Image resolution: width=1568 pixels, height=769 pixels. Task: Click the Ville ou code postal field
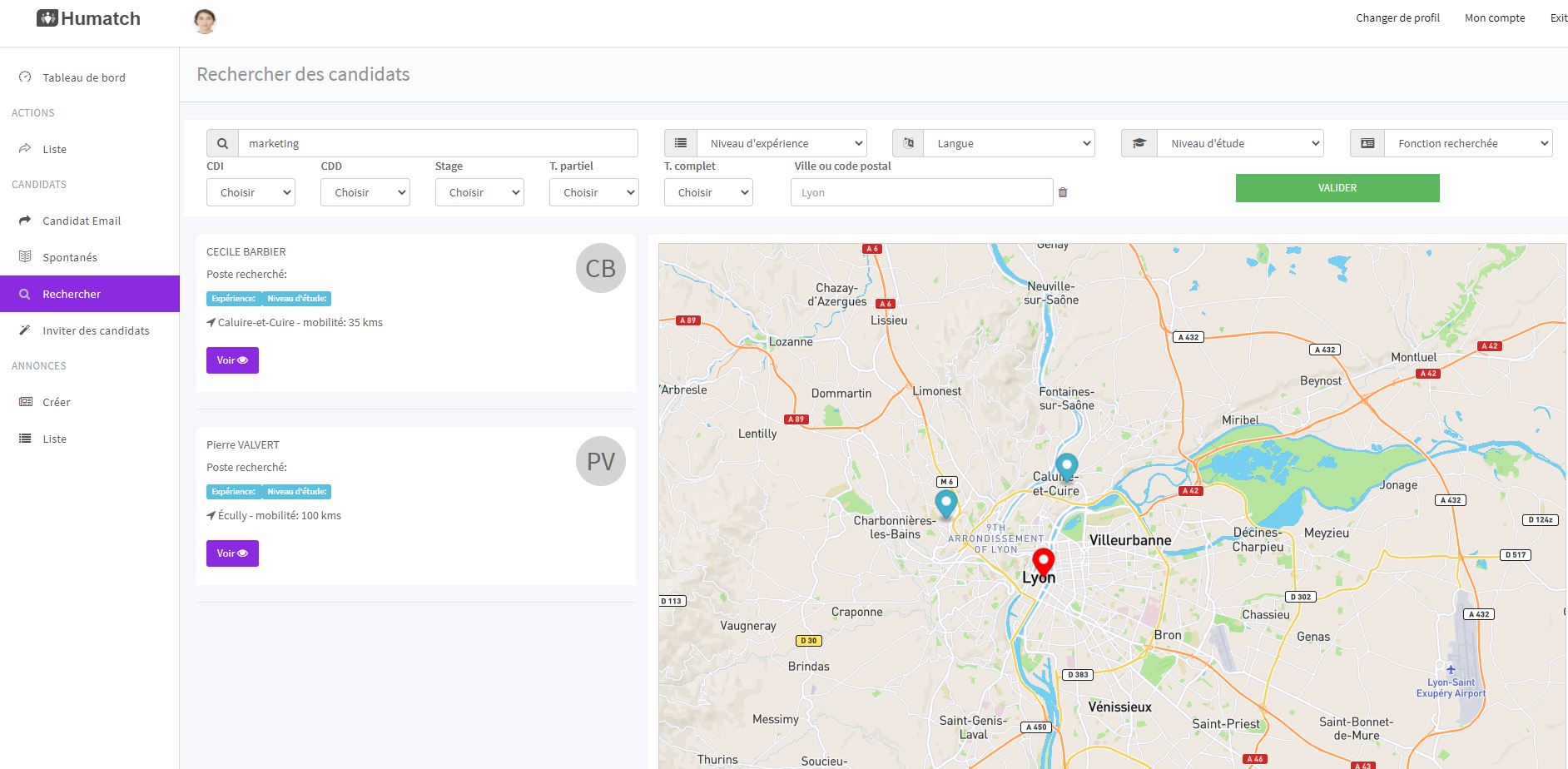pos(921,192)
